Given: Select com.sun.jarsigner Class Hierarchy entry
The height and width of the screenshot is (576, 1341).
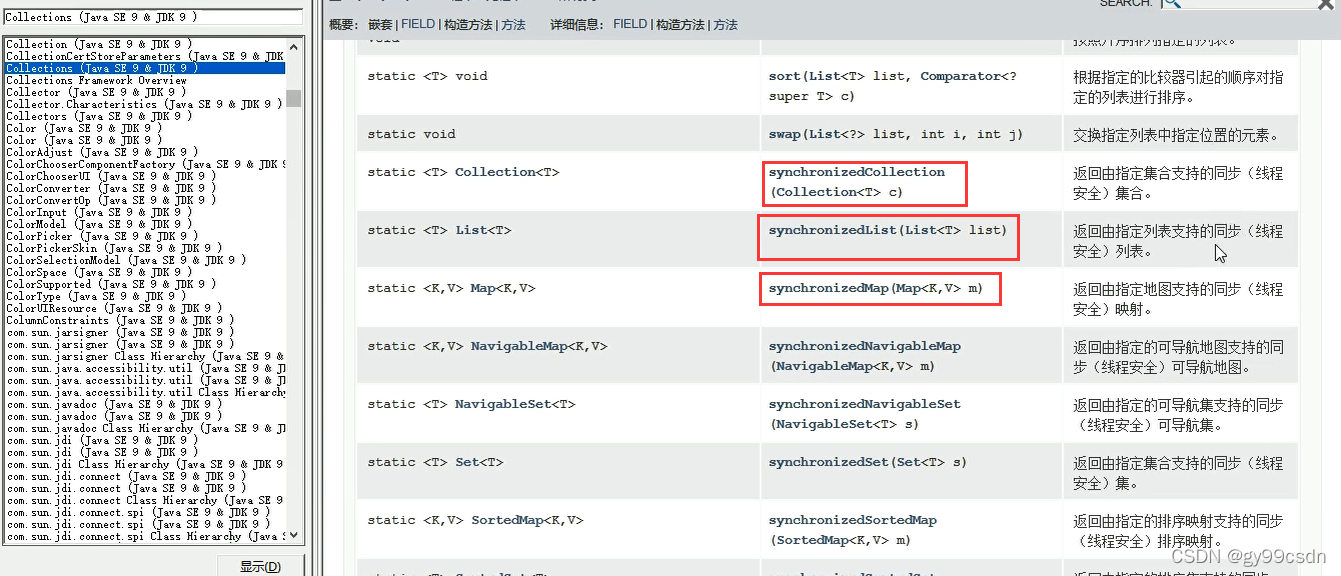Looking at the screenshot, I should pyautogui.click(x=145, y=356).
